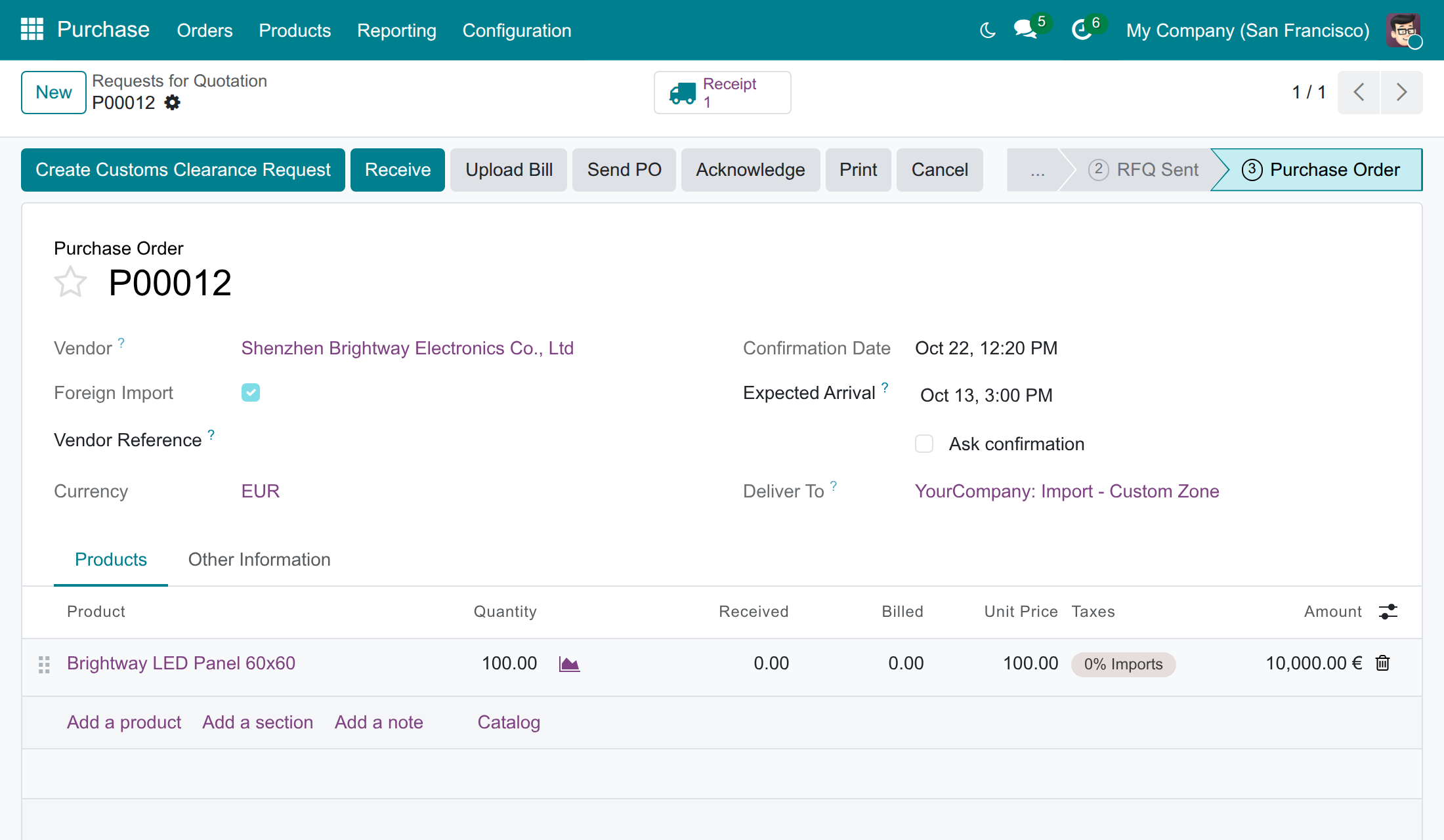Image resolution: width=1444 pixels, height=840 pixels.
Task: Cancel the purchase order
Action: 940,170
